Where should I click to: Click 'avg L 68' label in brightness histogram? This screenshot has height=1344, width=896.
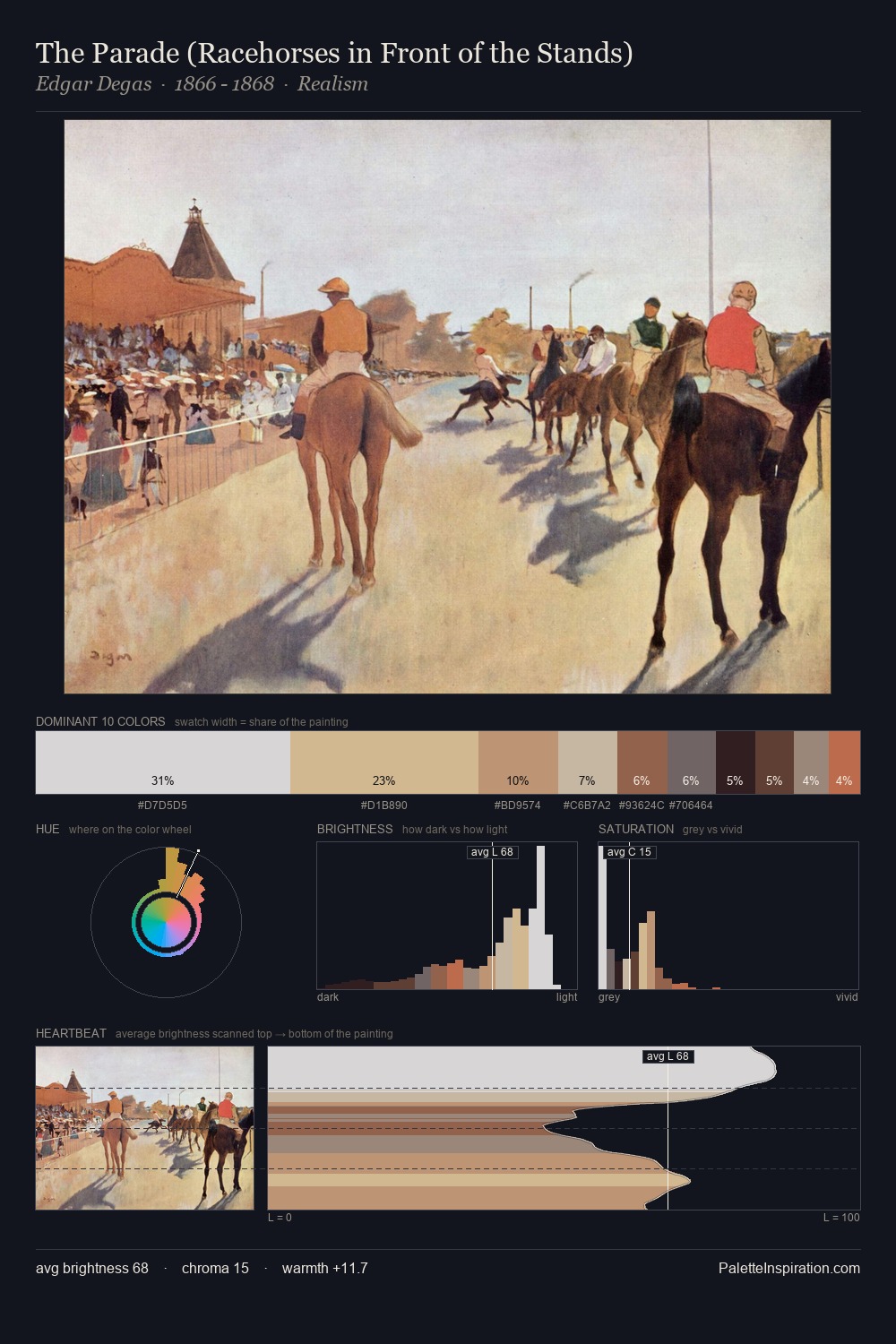492,852
